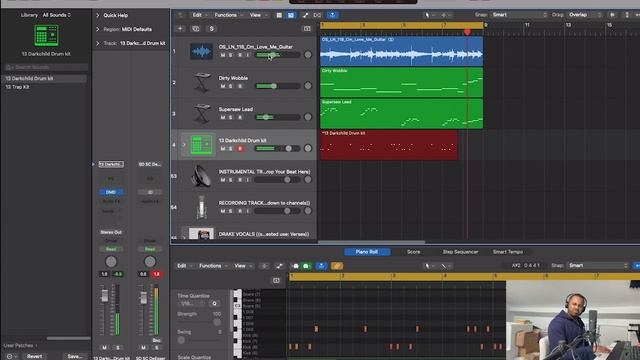Select 13 Trap Kit in the Library list
This screenshot has width=640, height=360.
click(x=18, y=87)
